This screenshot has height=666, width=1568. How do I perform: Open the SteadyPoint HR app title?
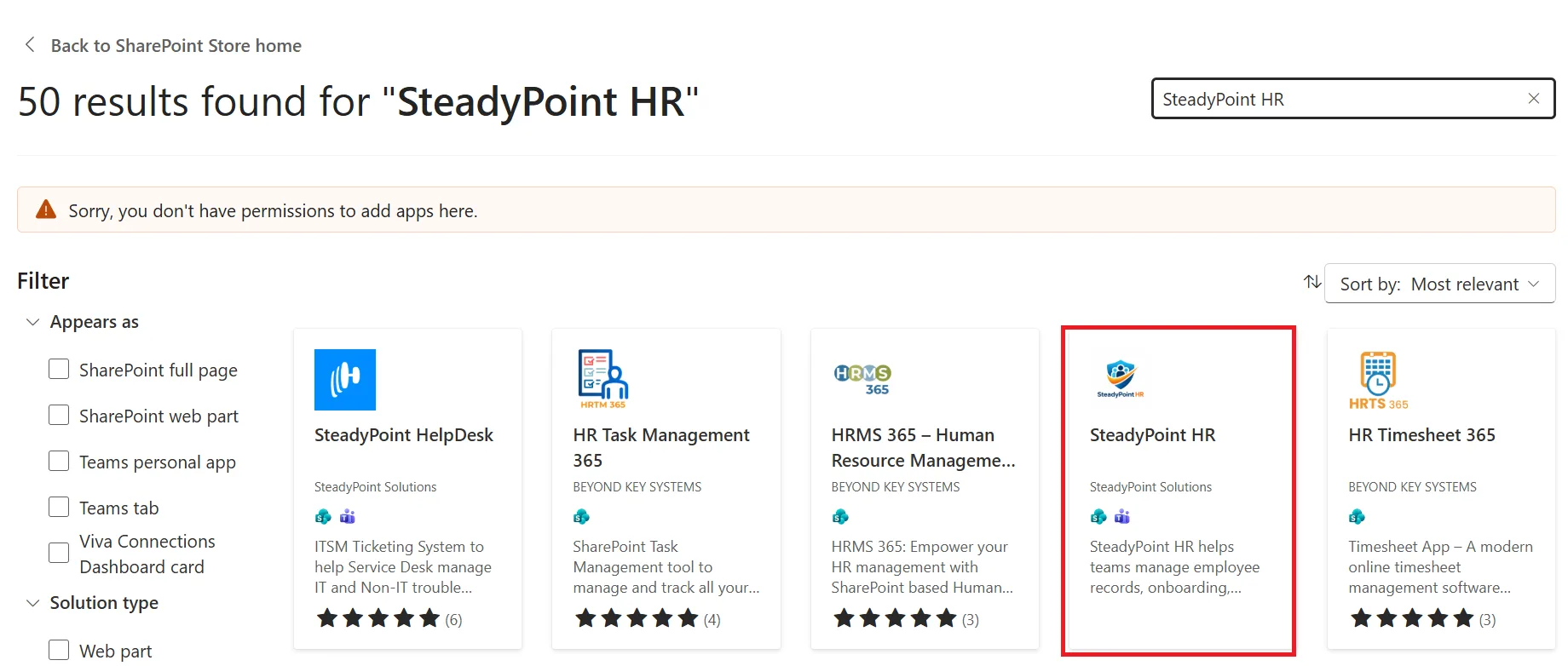tap(1152, 435)
